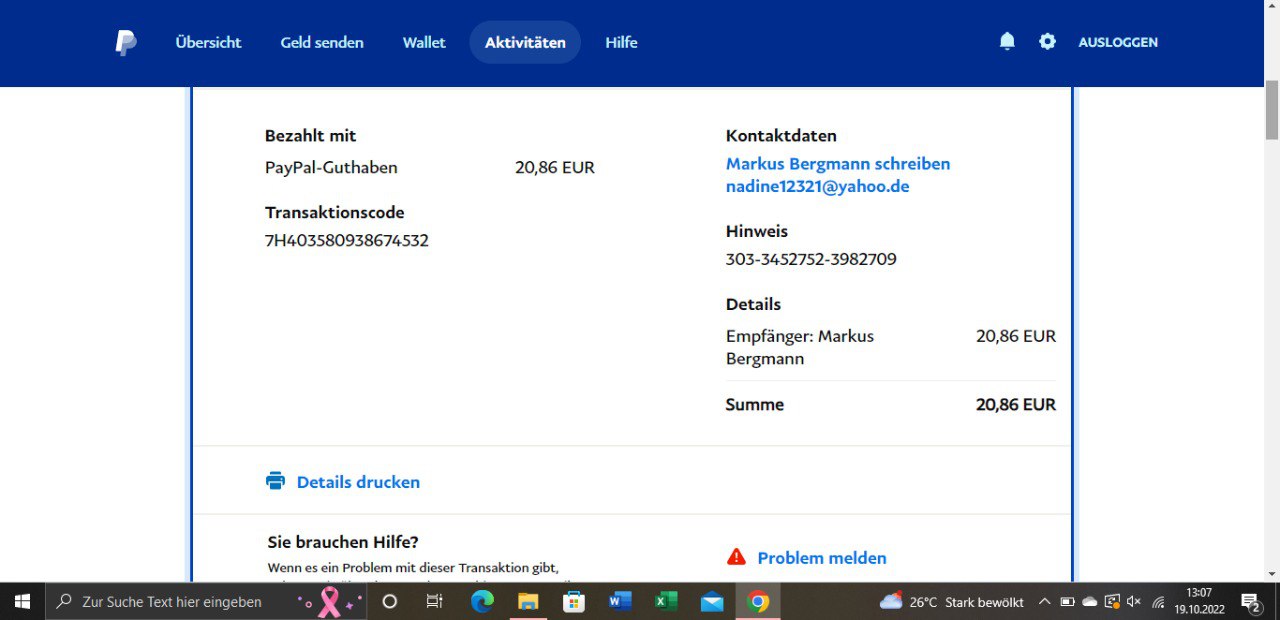The width and height of the screenshot is (1280, 620).
Task: Click the PayPal logo in header
Action: (125, 43)
